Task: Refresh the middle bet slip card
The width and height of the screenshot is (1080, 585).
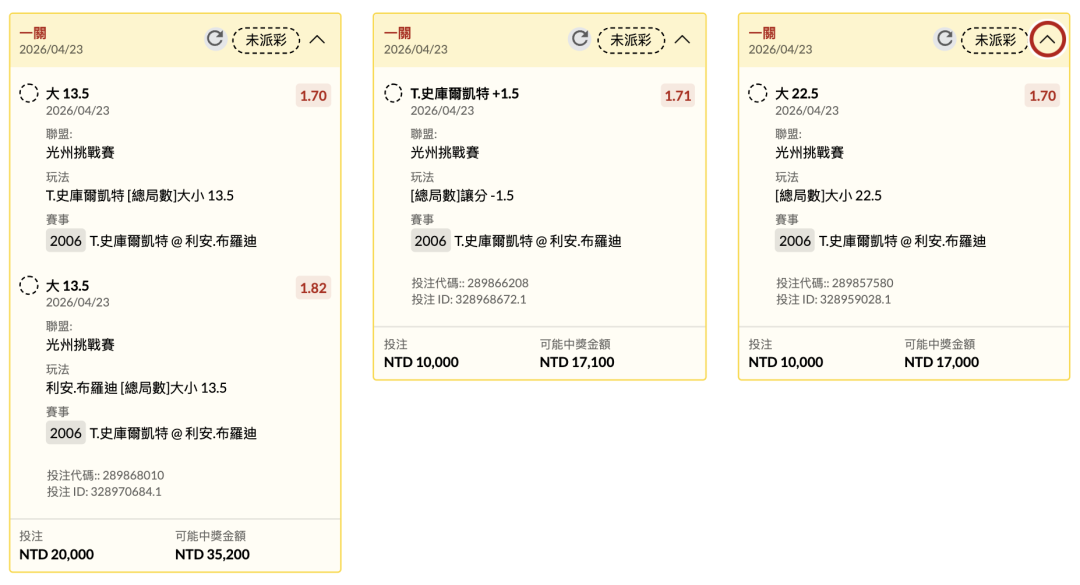Action: (x=580, y=39)
